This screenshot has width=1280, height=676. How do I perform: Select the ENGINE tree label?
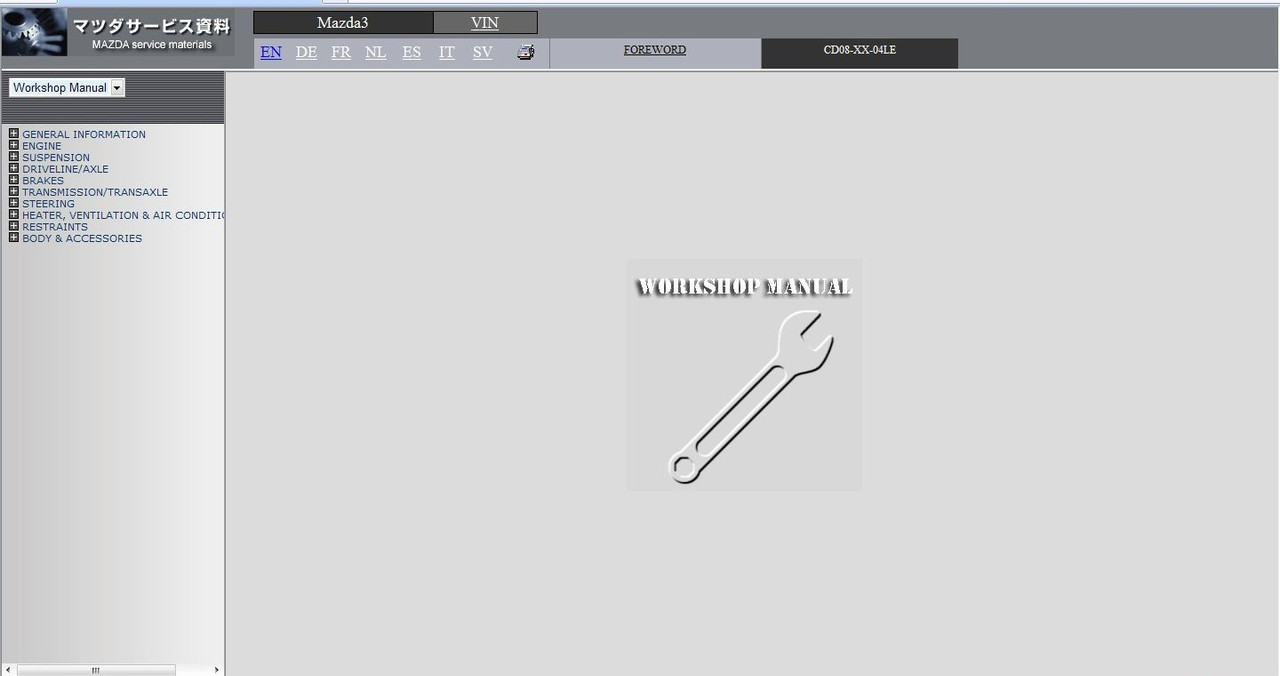click(42, 146)
